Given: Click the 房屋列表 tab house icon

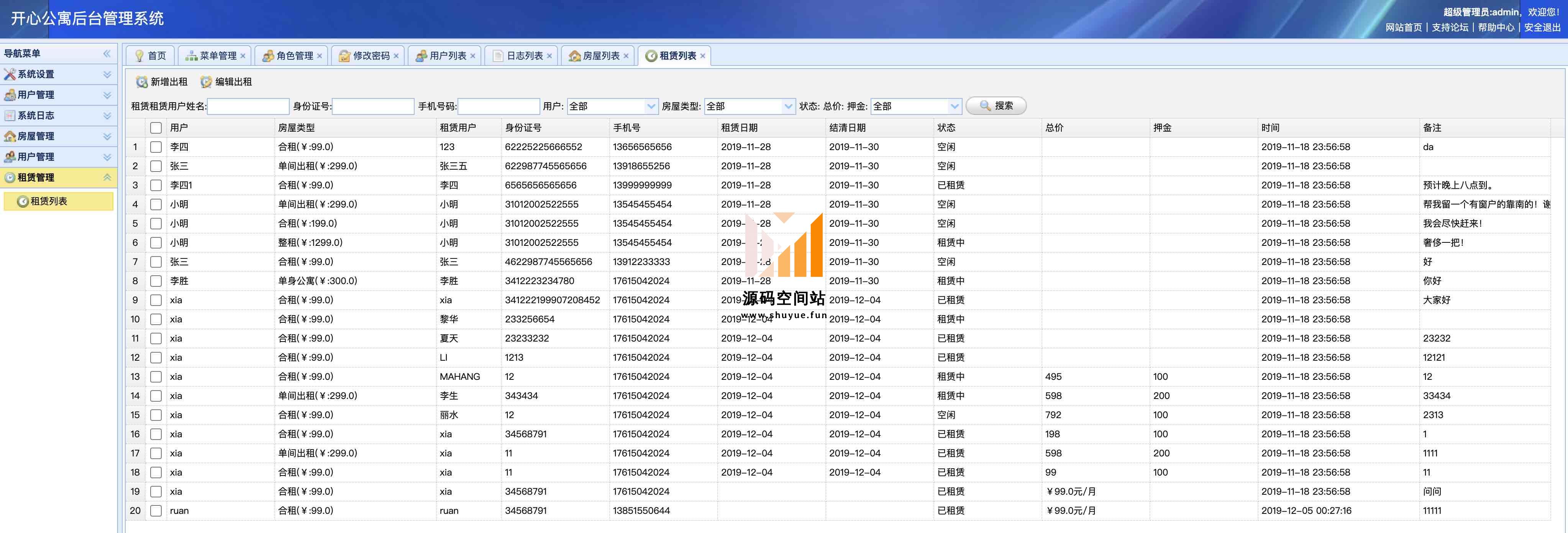Looking at the screenshot, I should click(575, 56).
